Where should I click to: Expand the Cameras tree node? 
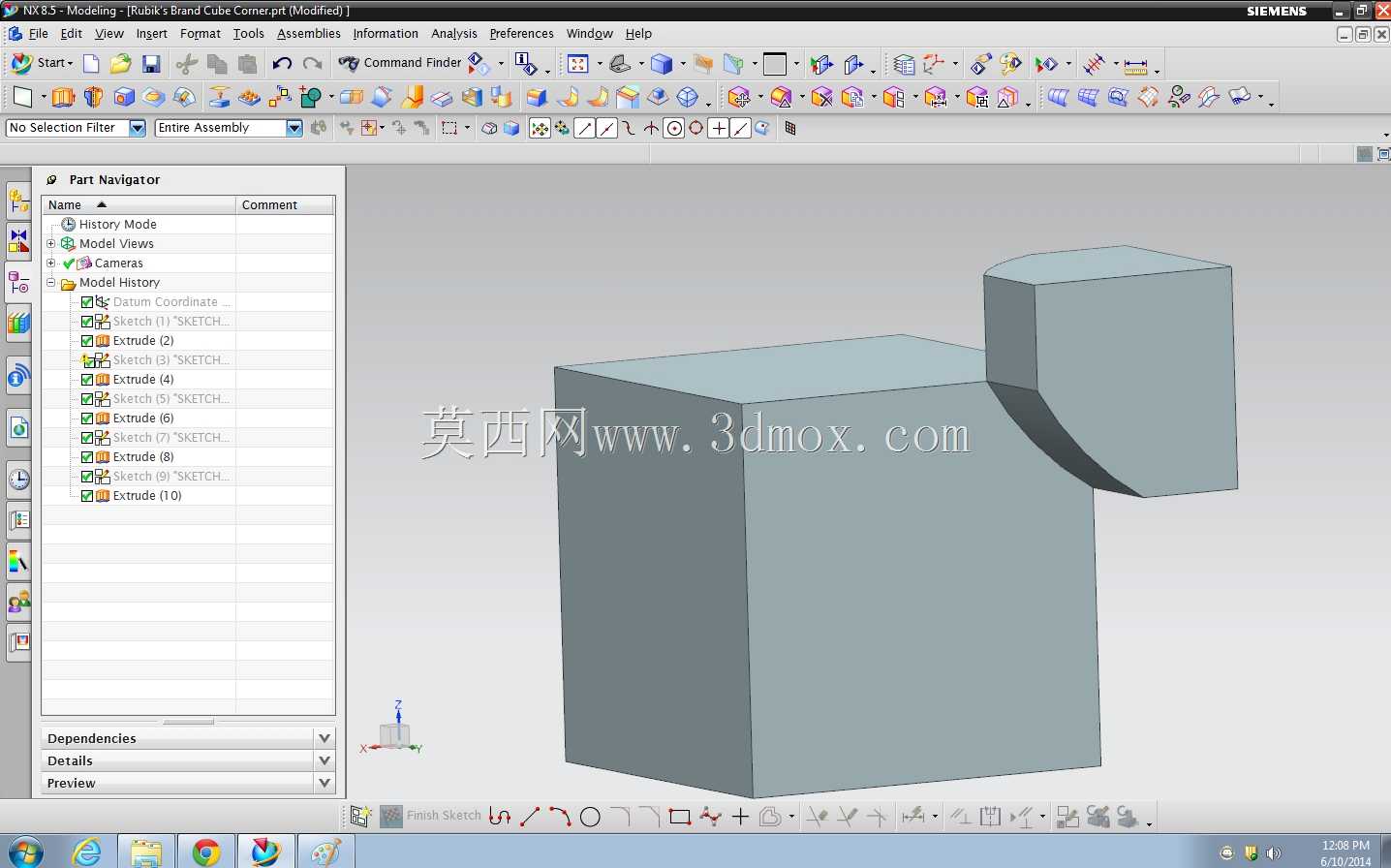[x=51, y=263]
